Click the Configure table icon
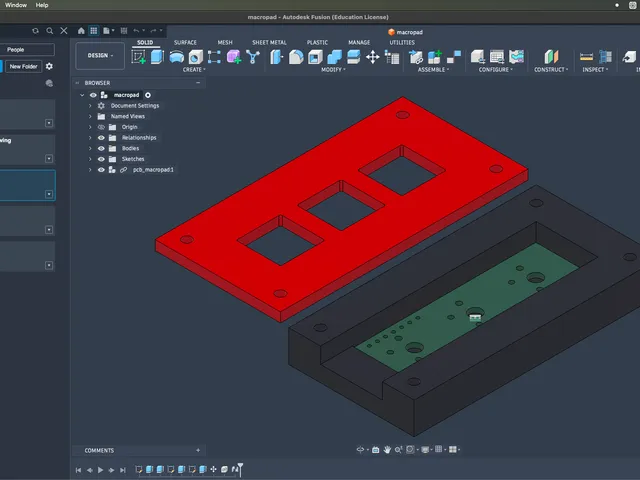The image size is (640, 480). pyautogui.click(x=497, y=57)
